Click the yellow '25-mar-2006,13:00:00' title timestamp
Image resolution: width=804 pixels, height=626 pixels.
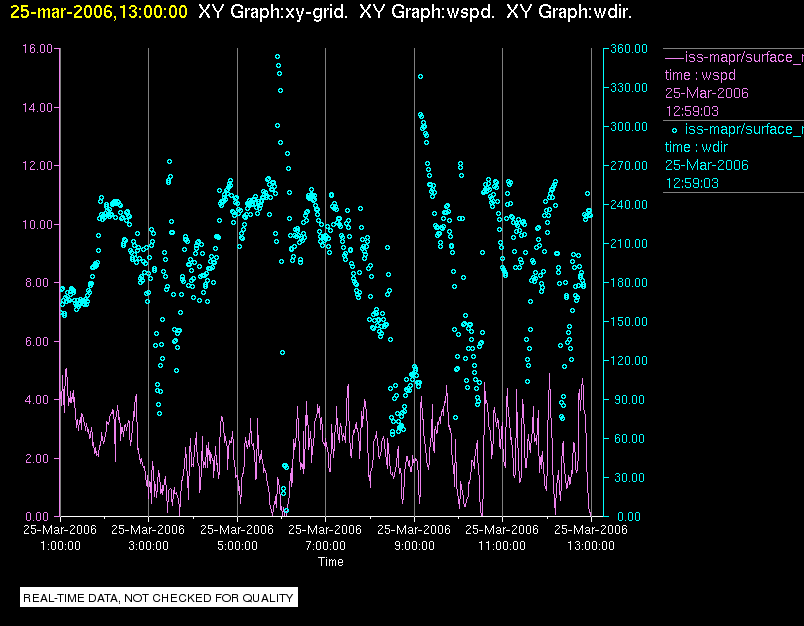click(98, 12)
